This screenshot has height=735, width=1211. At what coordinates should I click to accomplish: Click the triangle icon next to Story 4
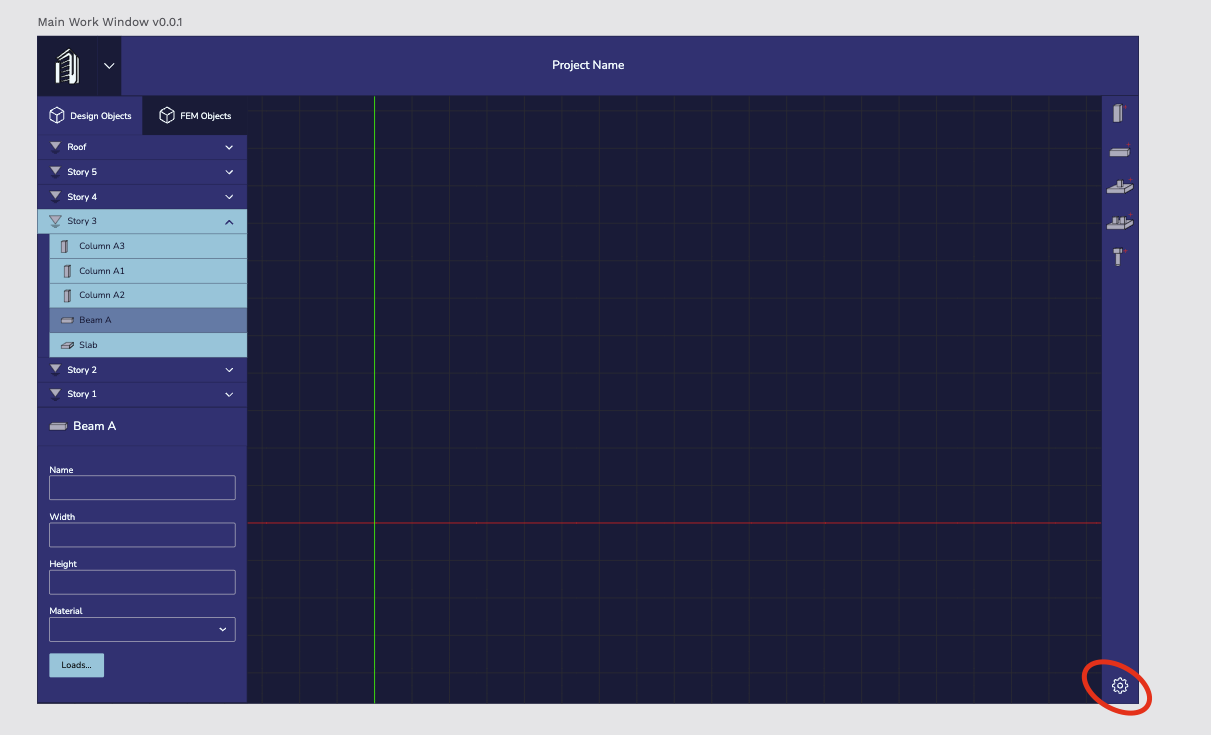56,197
